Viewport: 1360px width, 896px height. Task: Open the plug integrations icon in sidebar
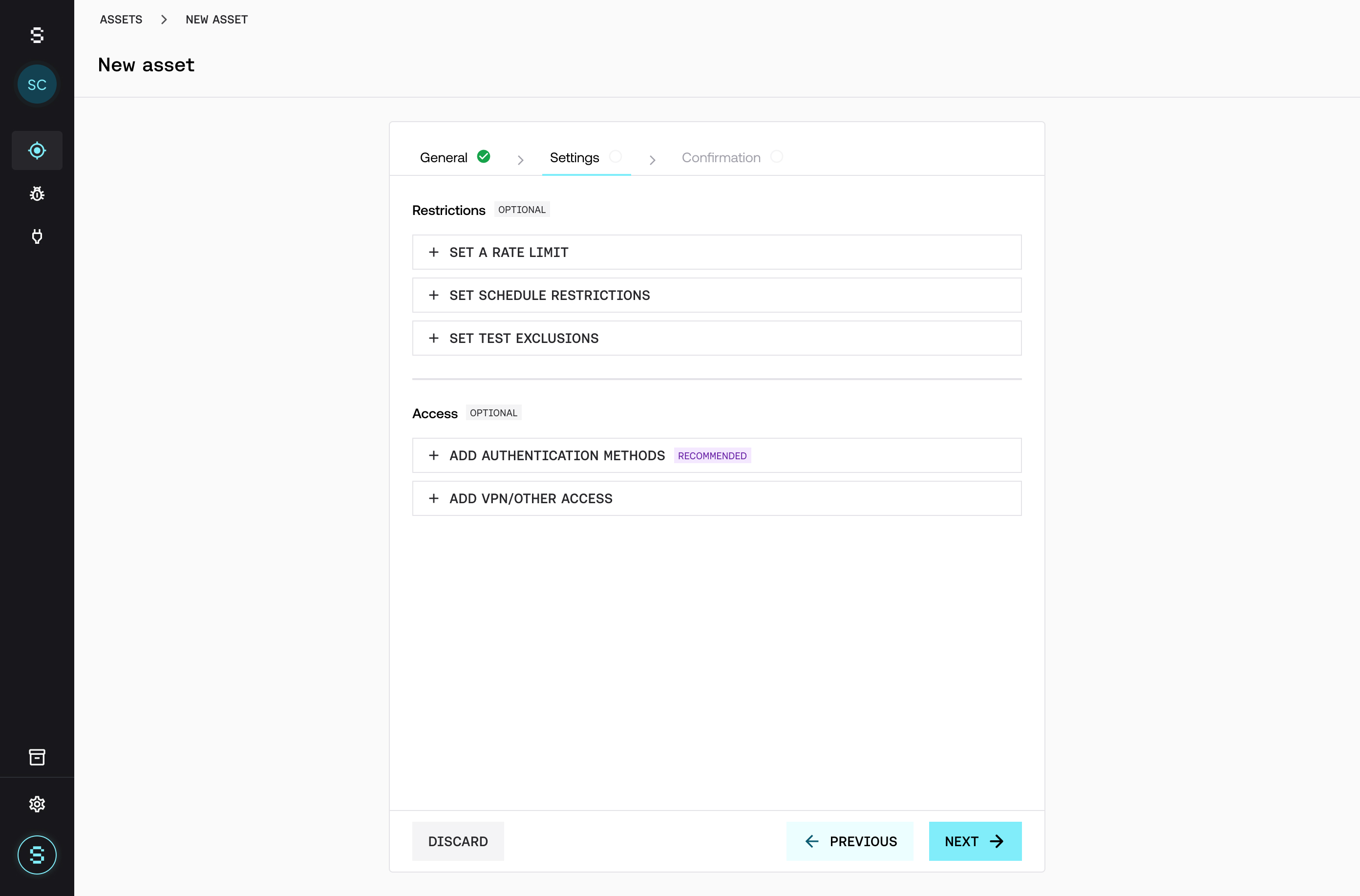click(37, 236)
